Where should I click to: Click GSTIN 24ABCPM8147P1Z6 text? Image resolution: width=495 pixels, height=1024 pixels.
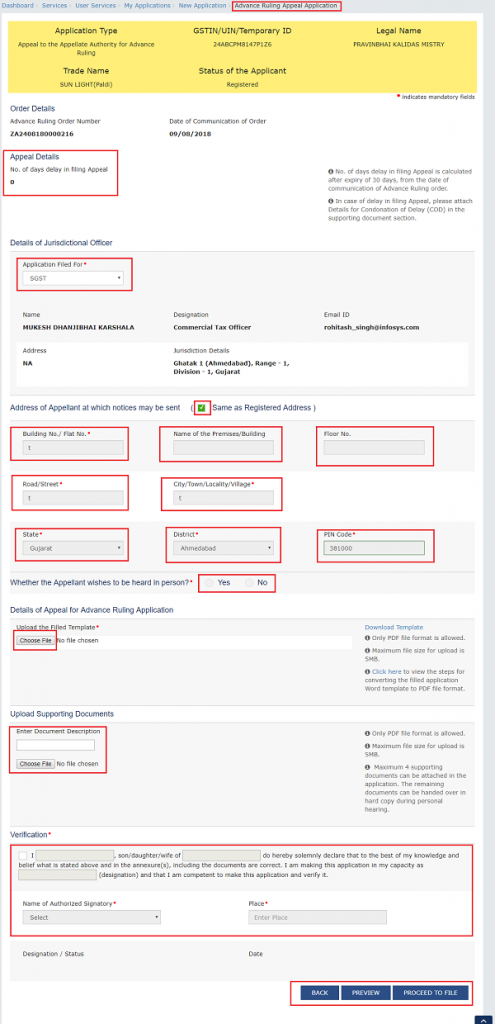242,44
